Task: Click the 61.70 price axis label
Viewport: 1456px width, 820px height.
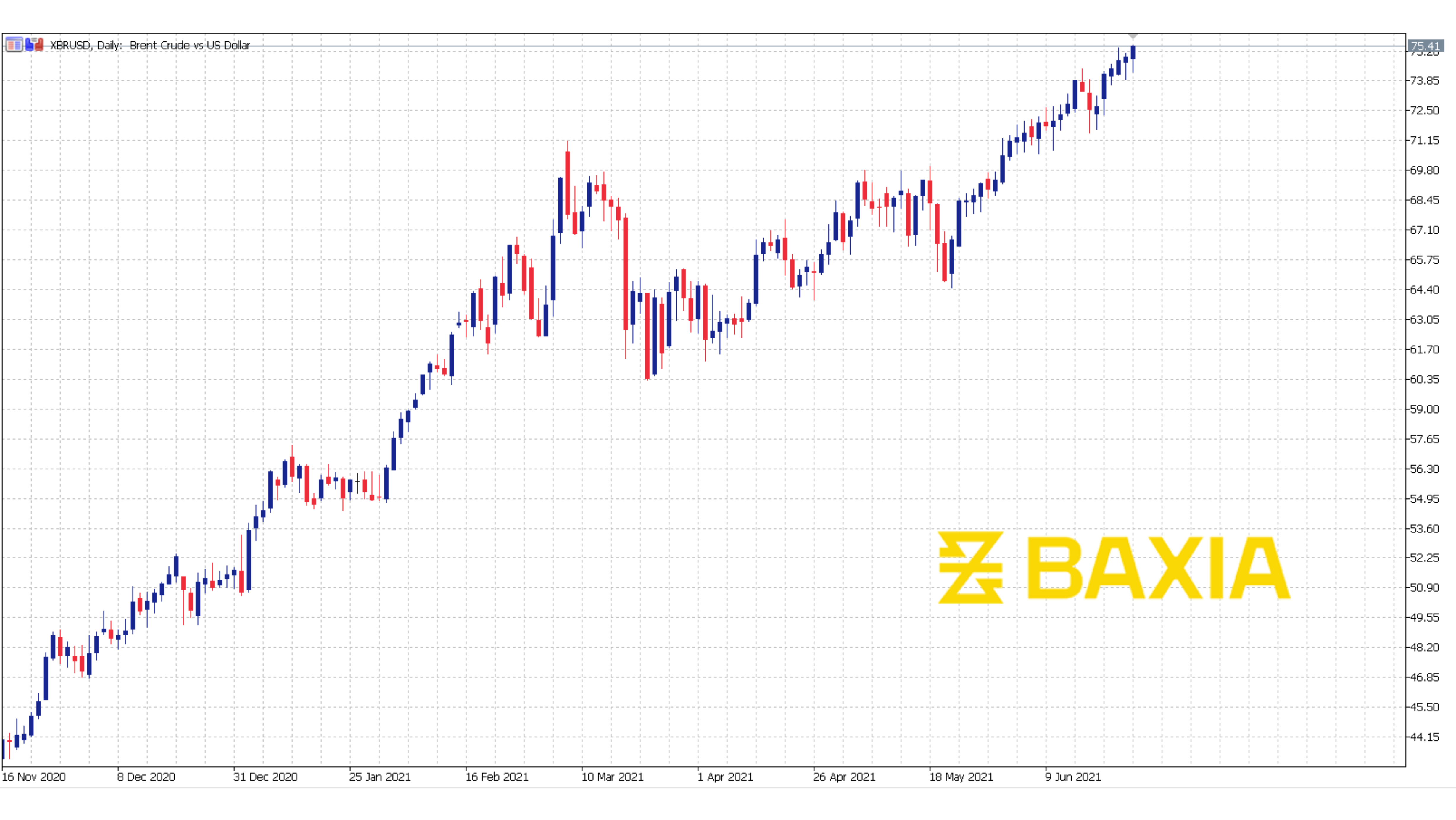Action: (1424, 350)
